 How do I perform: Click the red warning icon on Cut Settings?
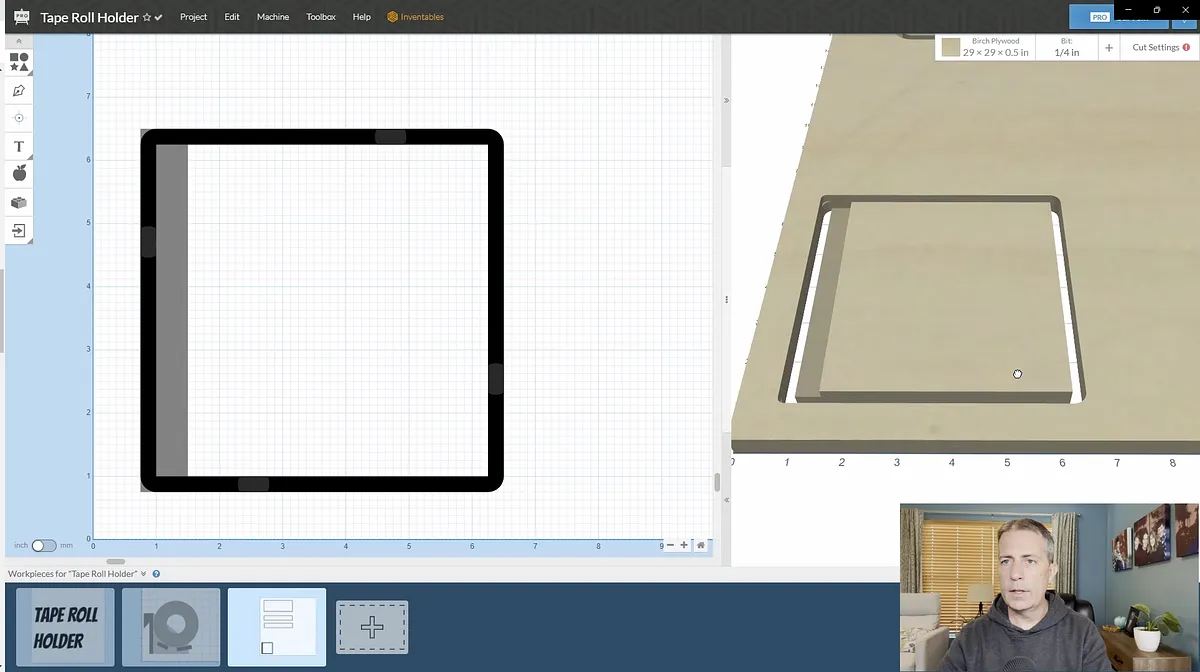(1186, 47)
